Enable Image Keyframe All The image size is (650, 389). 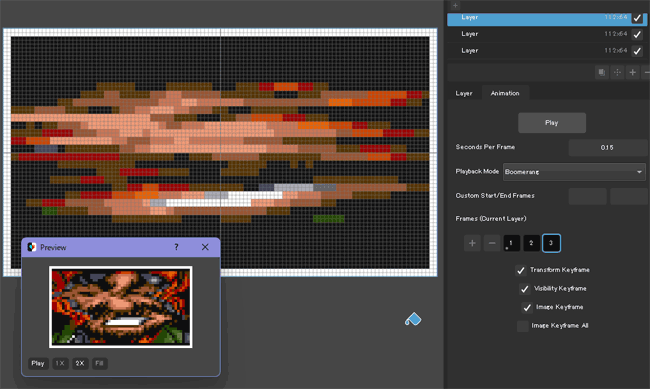[523, 326]
